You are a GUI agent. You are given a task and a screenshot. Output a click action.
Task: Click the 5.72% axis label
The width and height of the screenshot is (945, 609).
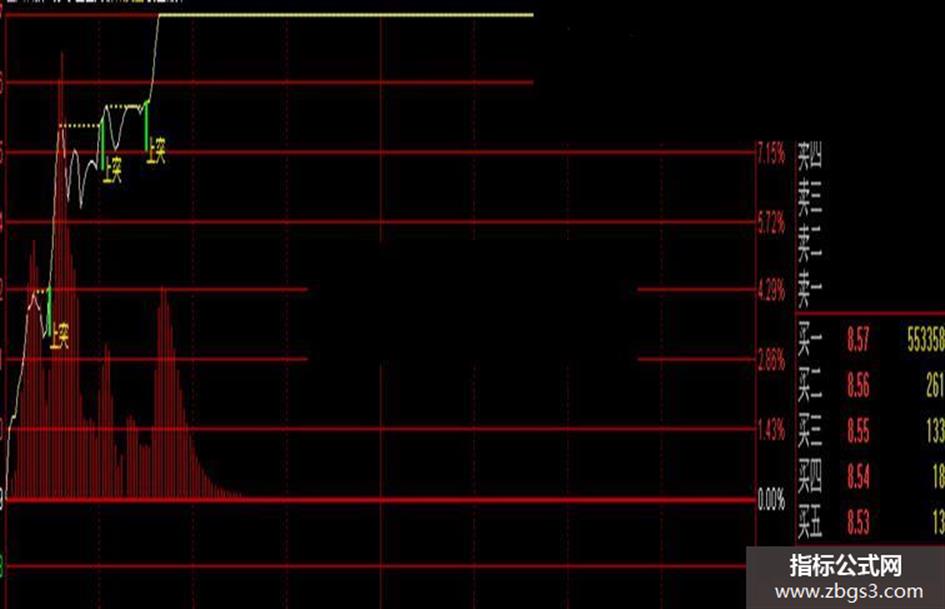coord(771,224)
